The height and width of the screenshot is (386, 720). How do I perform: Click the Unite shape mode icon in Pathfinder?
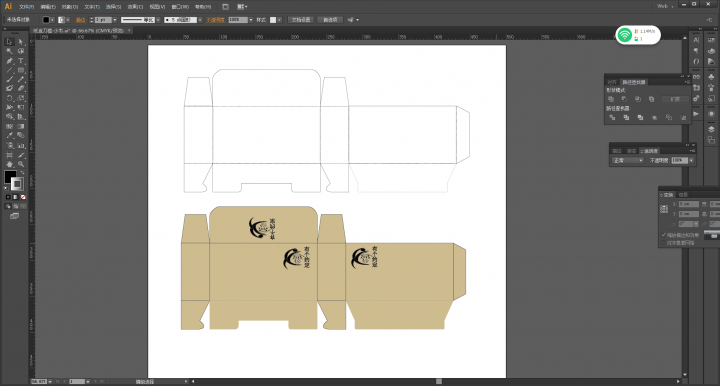click(x=611, y=99)
